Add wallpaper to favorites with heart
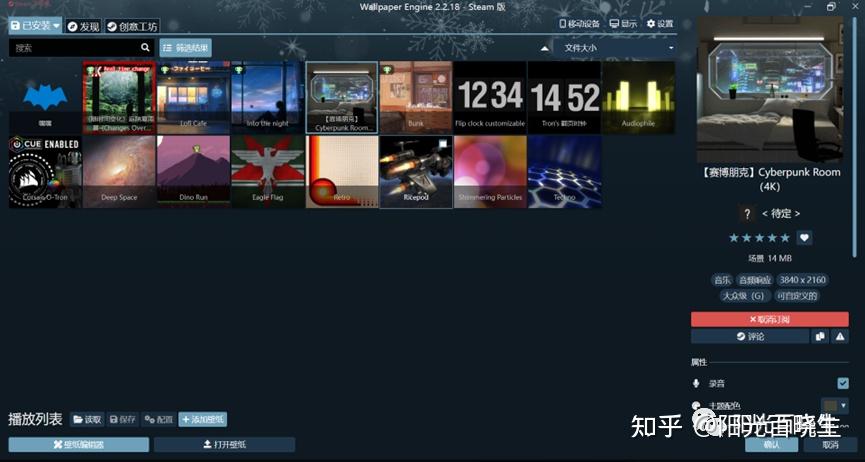 (x=804, y=238)
